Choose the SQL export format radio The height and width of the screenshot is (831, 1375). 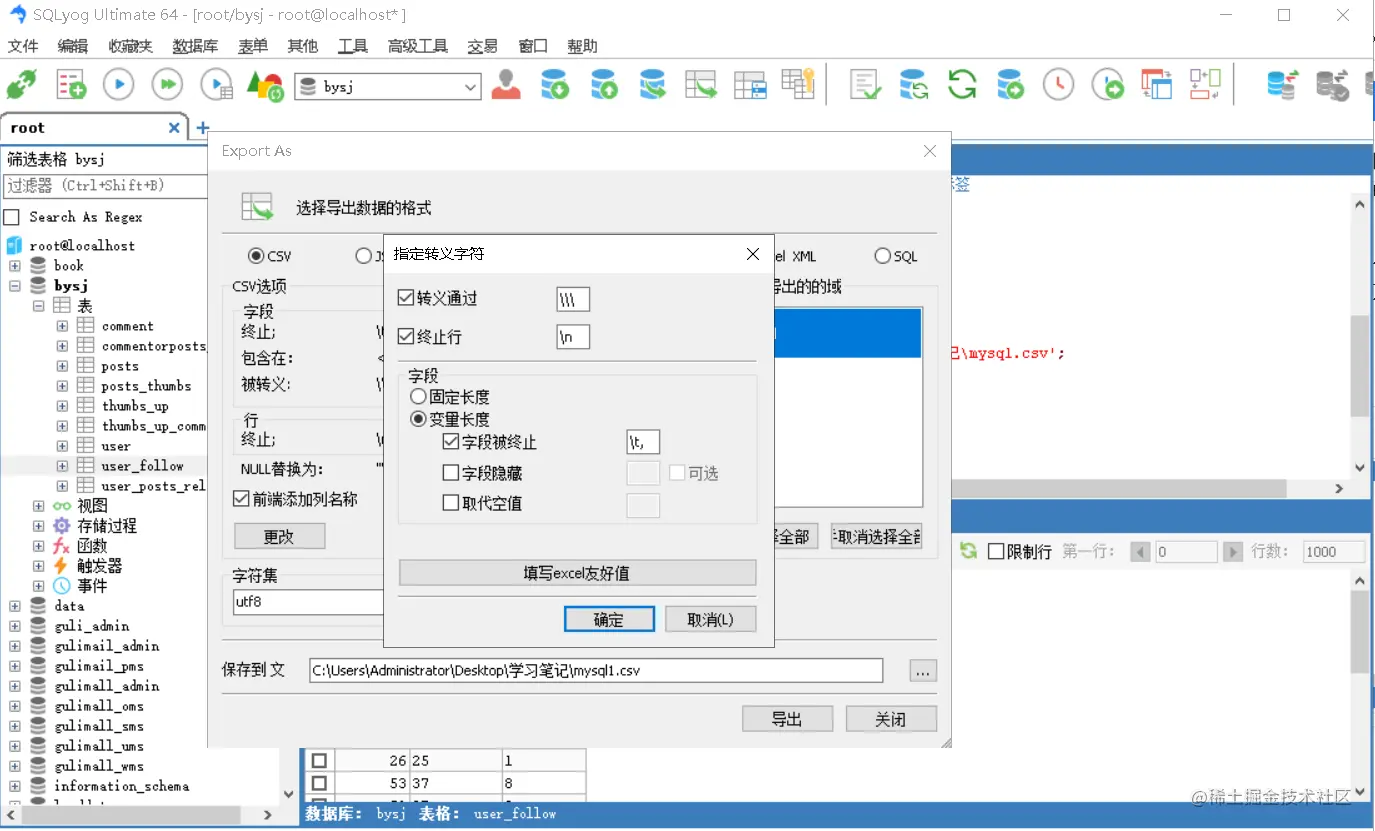click(882, 256)
